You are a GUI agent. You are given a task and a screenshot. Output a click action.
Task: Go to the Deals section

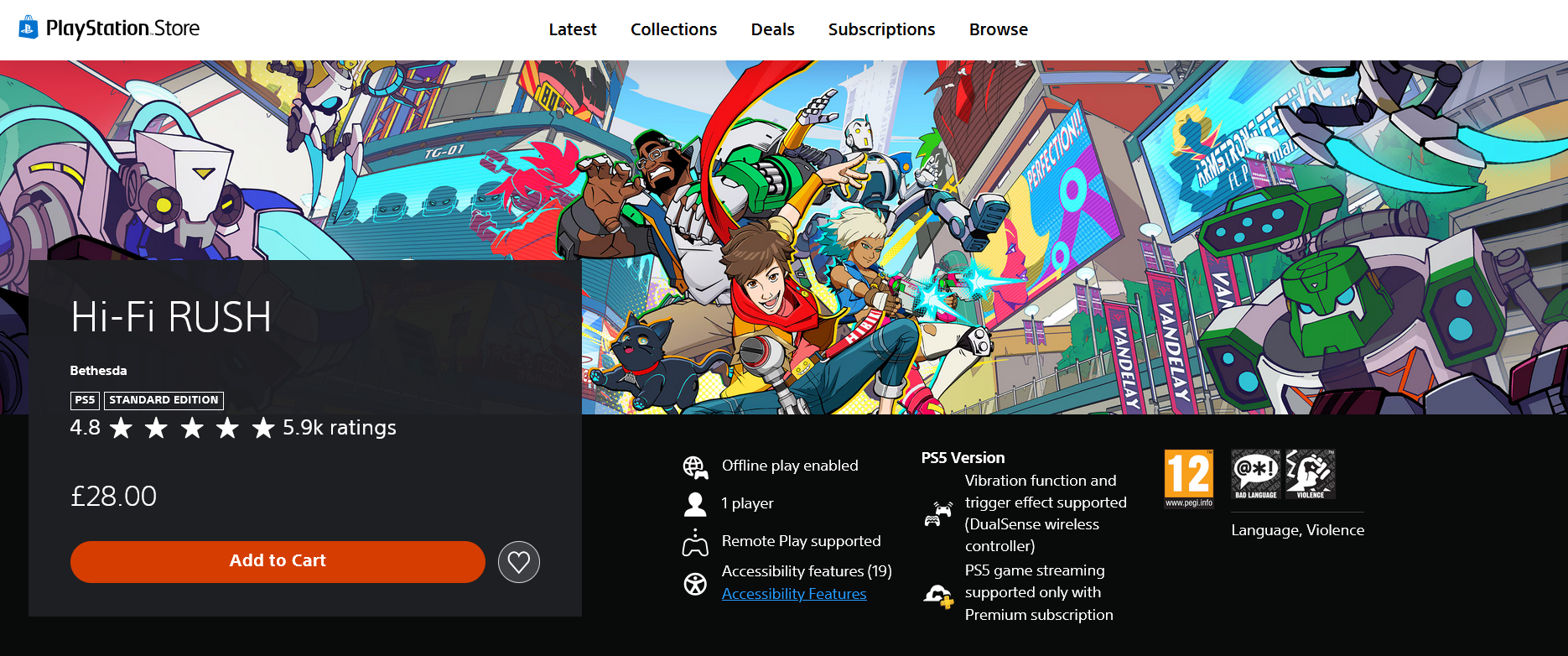click(x=772, y=29)
